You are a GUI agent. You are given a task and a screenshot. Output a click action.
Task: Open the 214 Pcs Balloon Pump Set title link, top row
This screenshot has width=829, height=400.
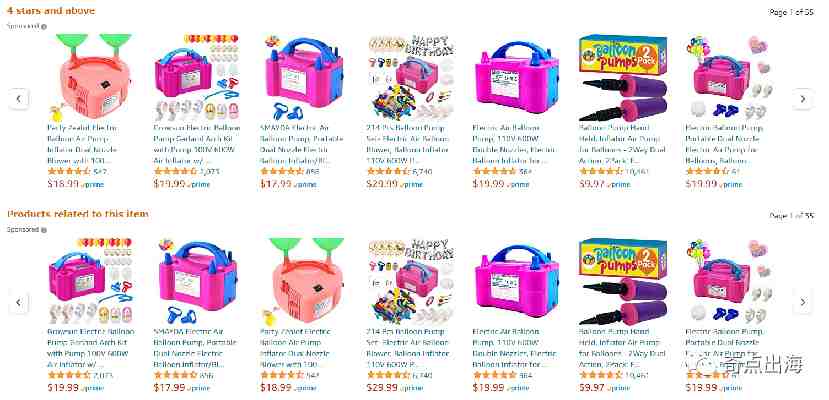[x=408, y=144]
